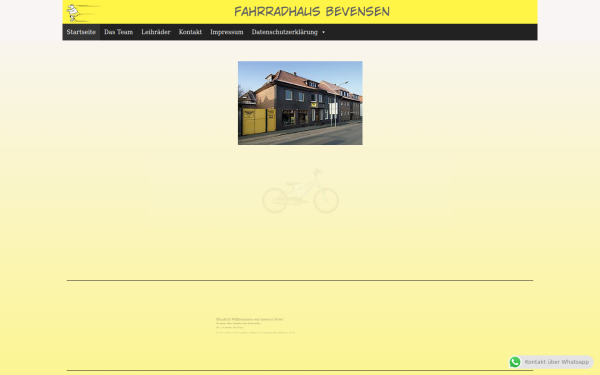Click the running mascot logo in header

(83, 13)
